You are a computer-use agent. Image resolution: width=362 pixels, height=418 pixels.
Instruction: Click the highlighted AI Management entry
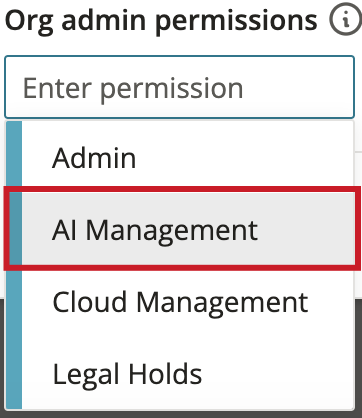pyautogui.click(x=182, y=229)
